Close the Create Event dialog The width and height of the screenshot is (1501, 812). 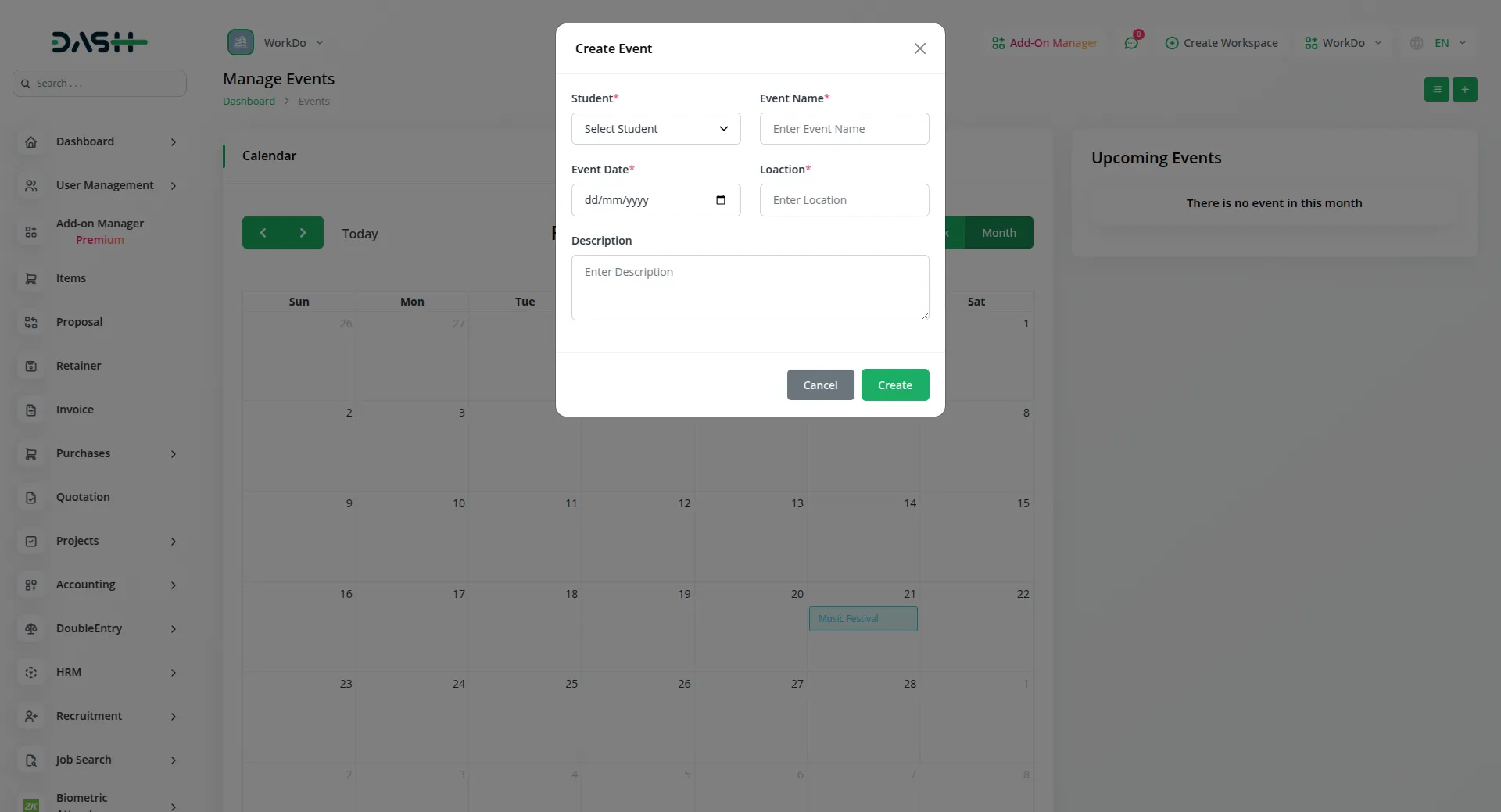pos(919,48)
